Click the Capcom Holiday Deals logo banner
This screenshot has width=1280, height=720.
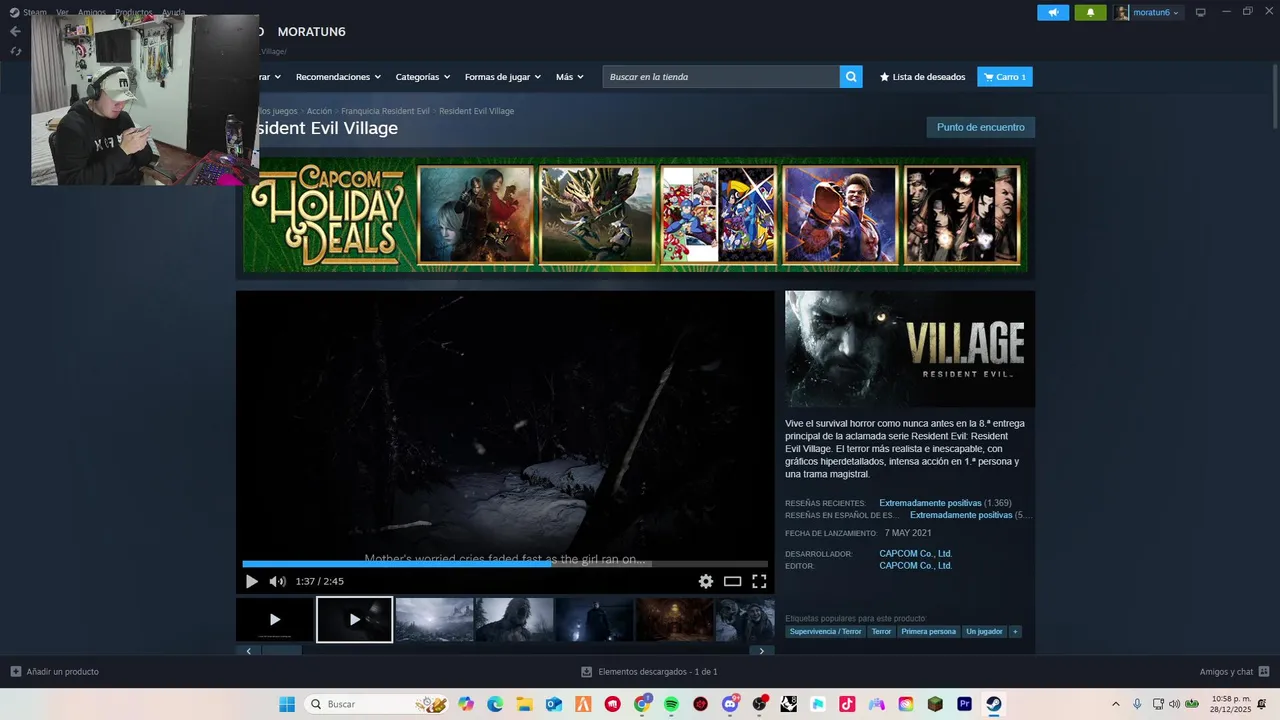pyautogui.click(x=329, y=214)
